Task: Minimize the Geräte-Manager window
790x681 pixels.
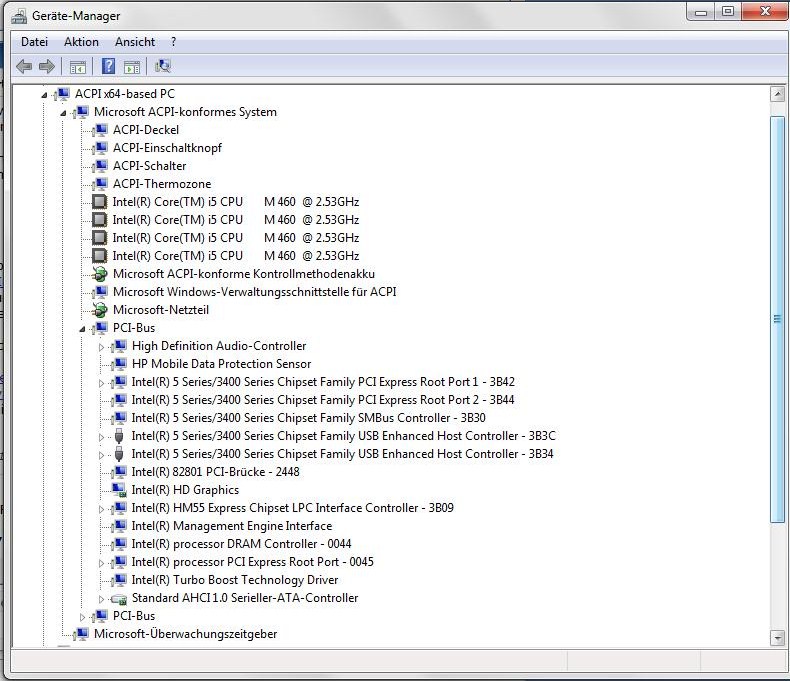Action: coord(700,12)
